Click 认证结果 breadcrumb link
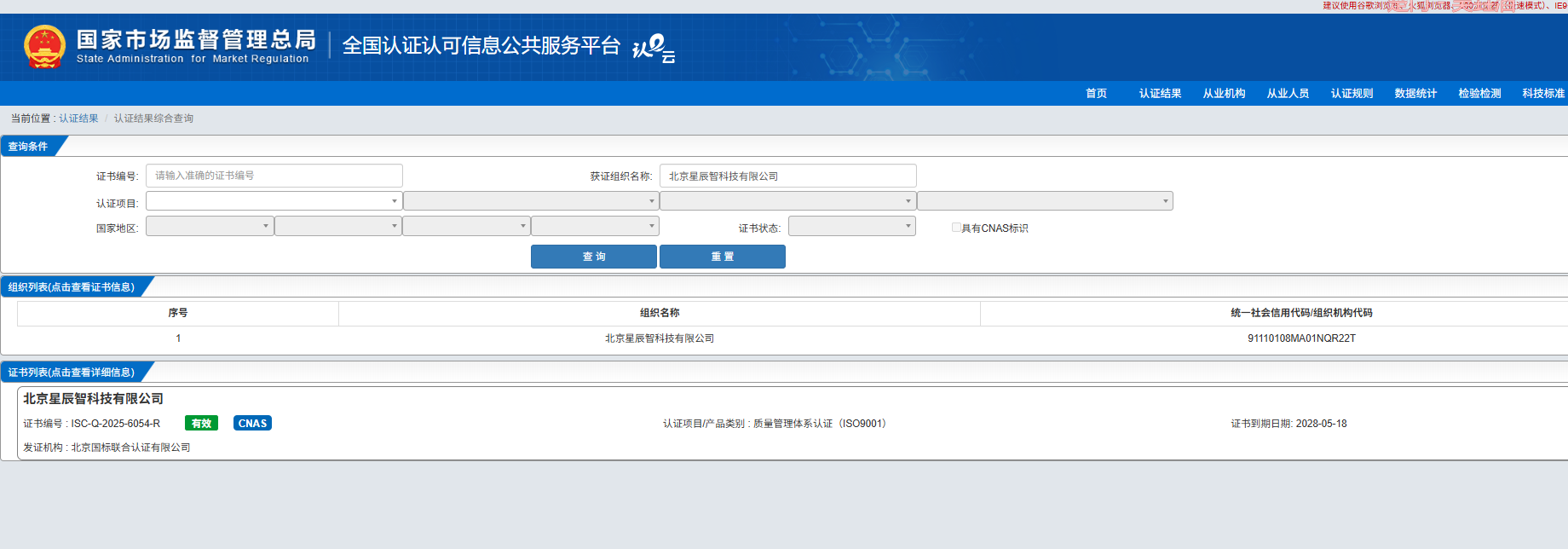 point(78,118)
